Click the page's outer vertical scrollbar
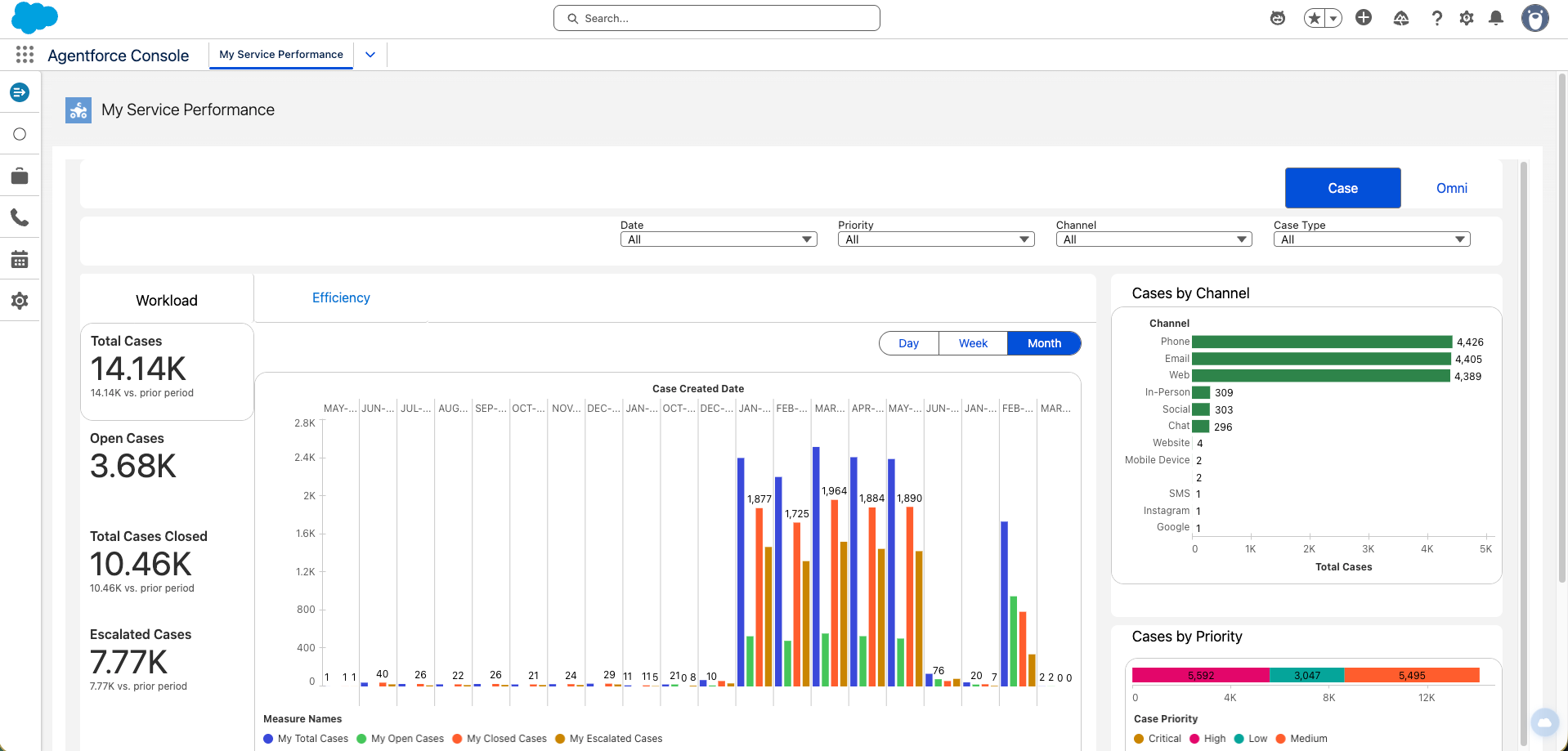 1562,327
